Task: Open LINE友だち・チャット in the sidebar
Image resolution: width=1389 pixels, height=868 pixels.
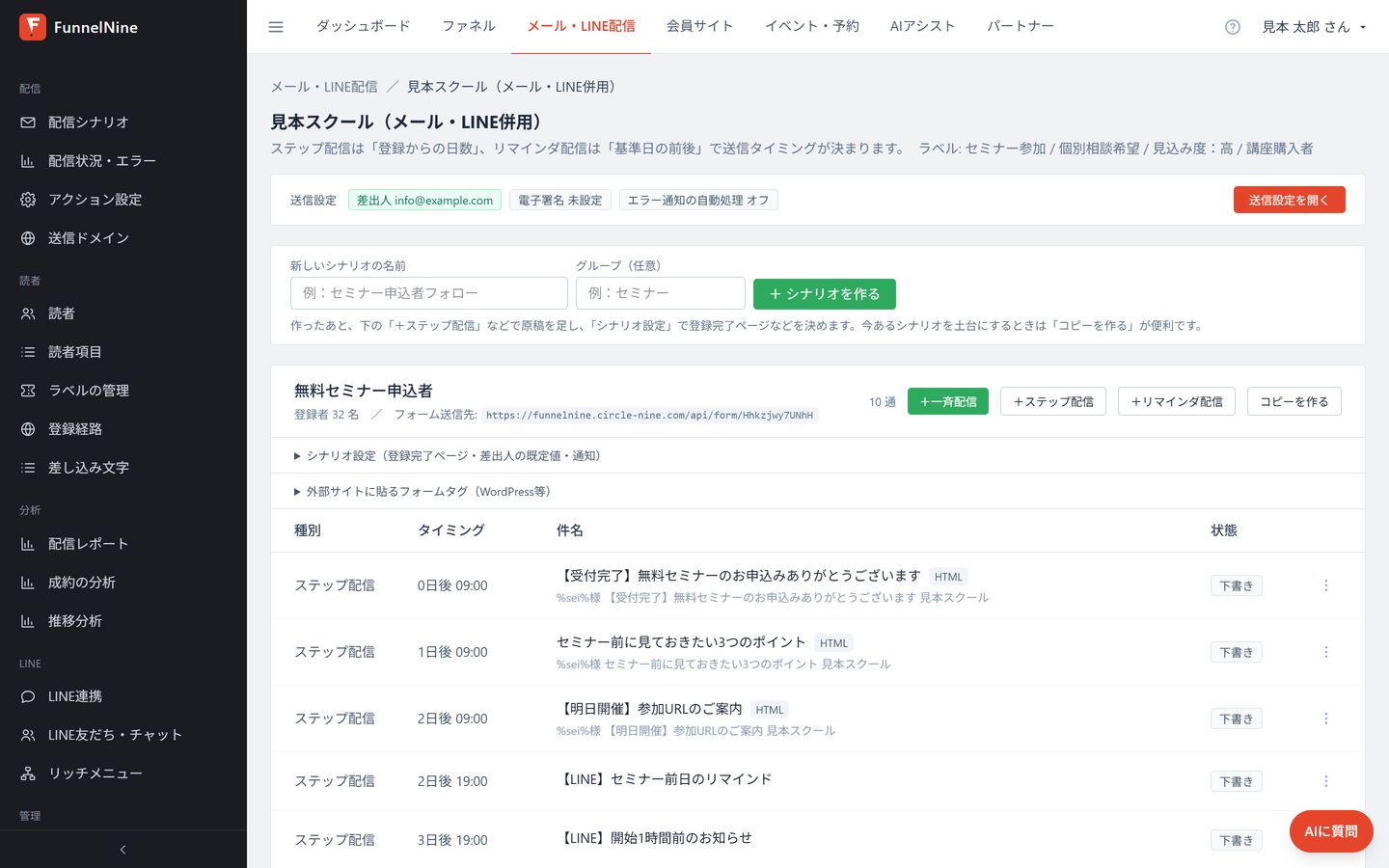Action: pos(123,735)
